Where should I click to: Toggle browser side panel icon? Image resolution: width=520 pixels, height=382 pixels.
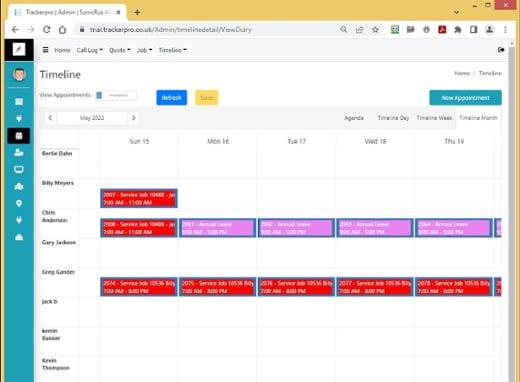click(473, 30)
